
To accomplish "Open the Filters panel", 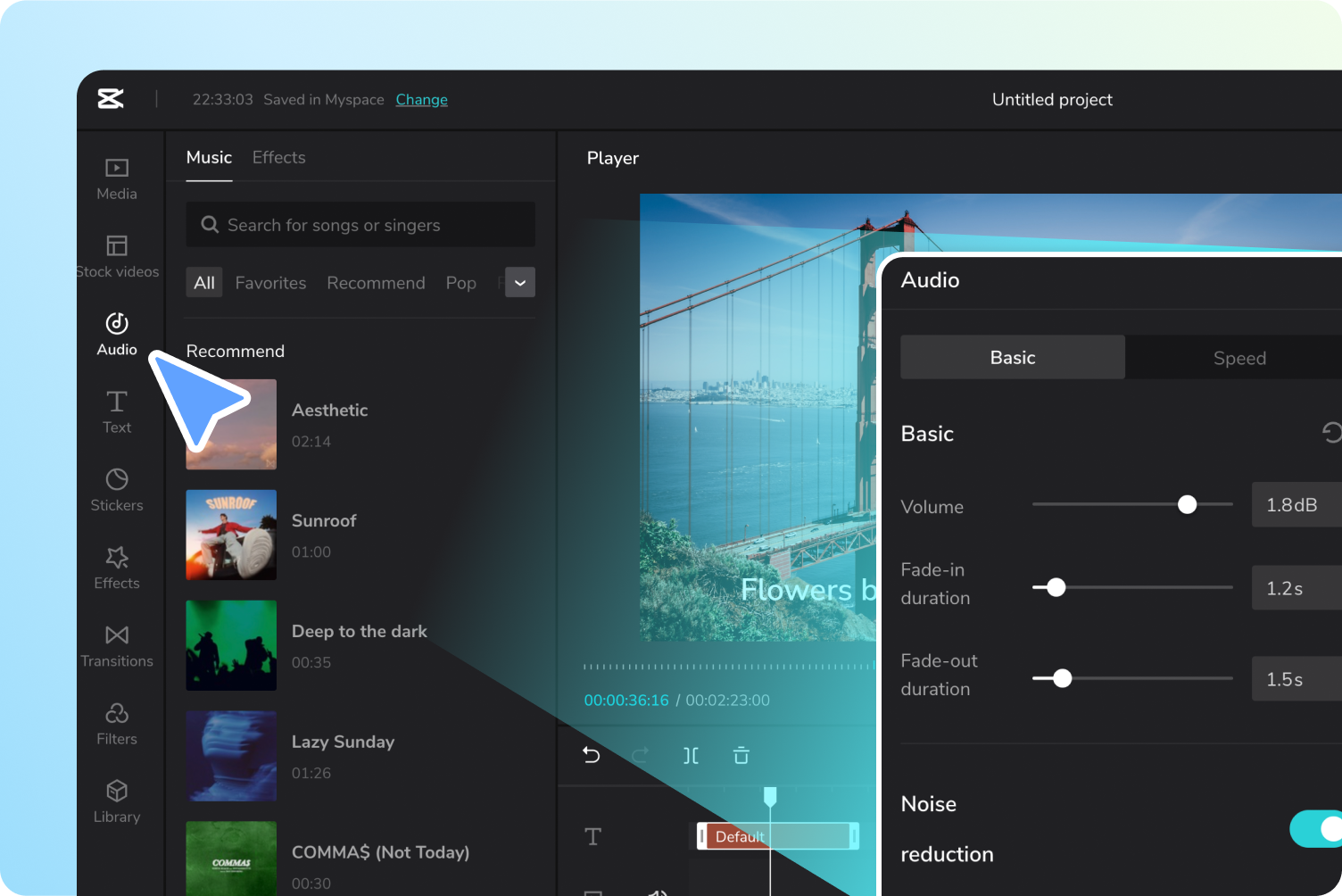I will pyautogui.click(x=117, y=724).
